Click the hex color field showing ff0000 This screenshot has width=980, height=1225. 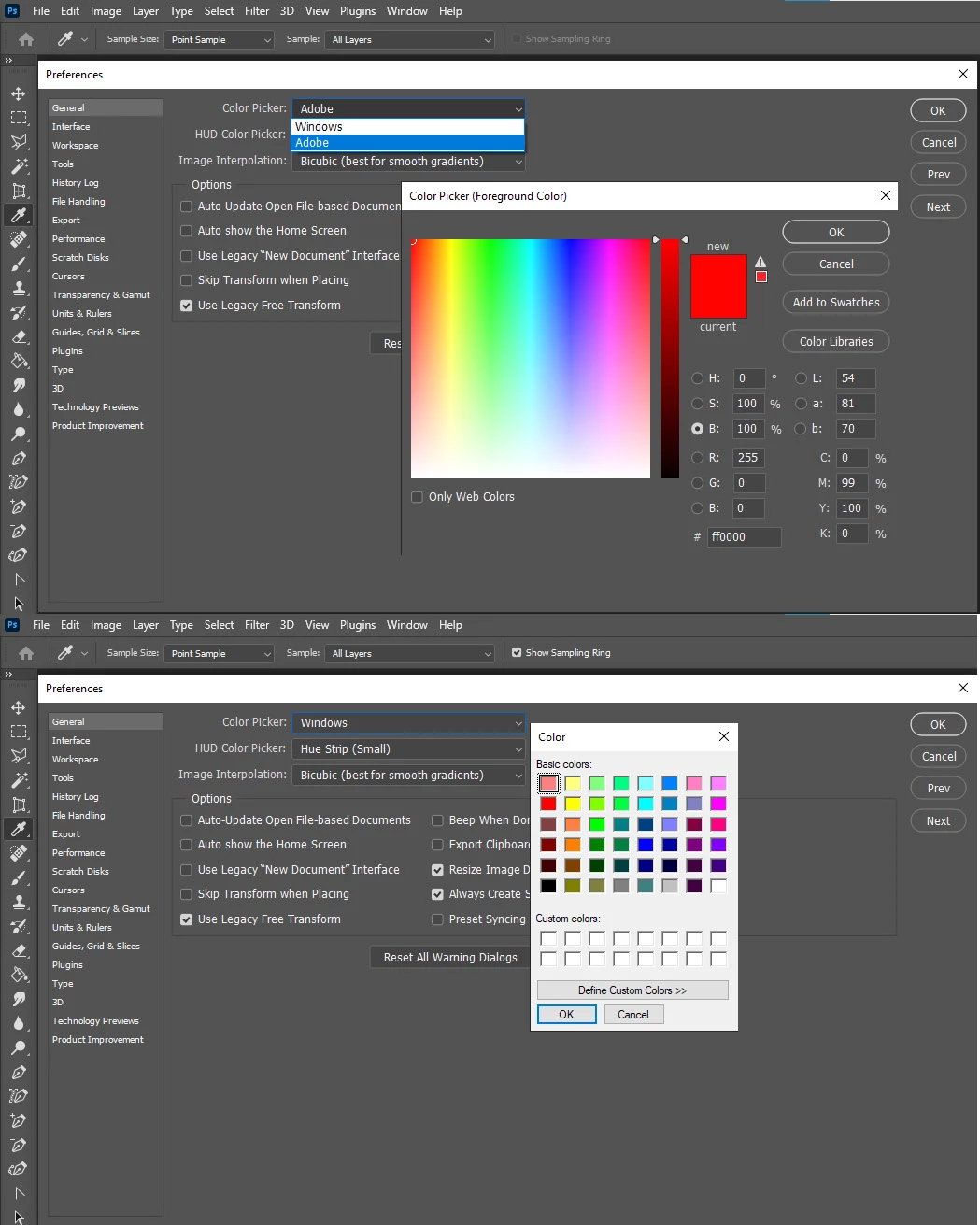[744, 537]
